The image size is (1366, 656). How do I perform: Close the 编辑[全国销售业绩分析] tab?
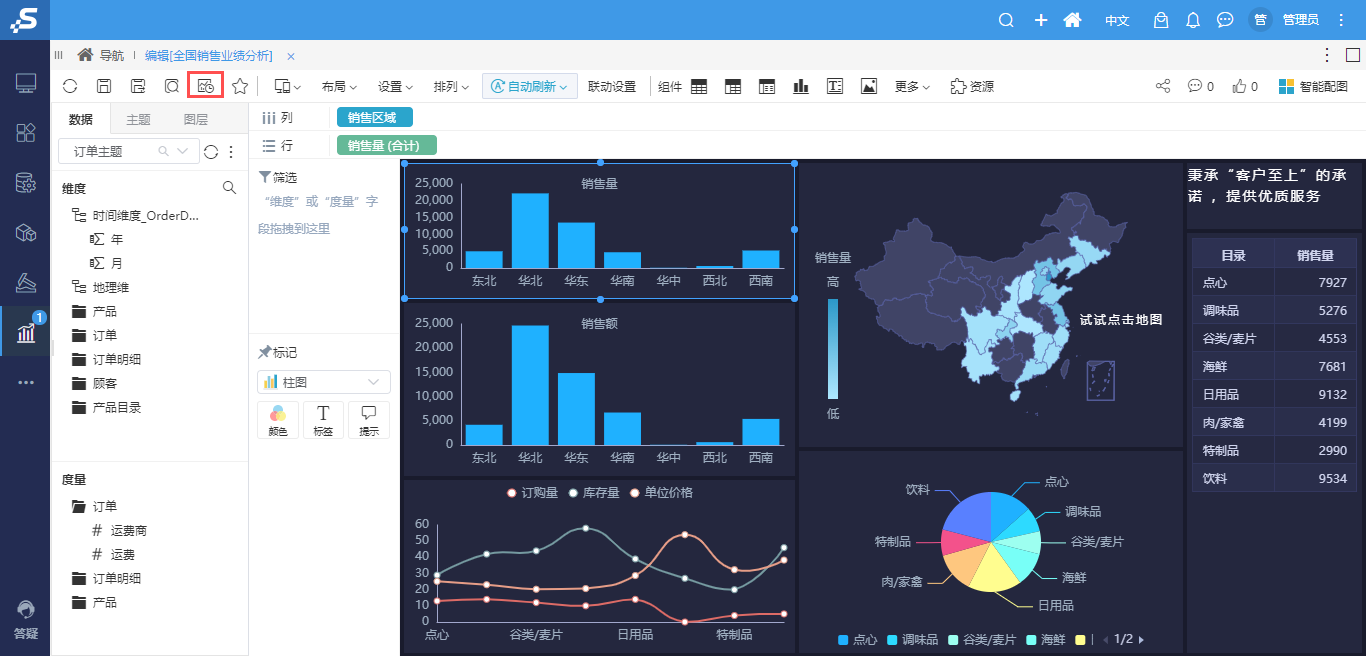[x=290, y=56]
